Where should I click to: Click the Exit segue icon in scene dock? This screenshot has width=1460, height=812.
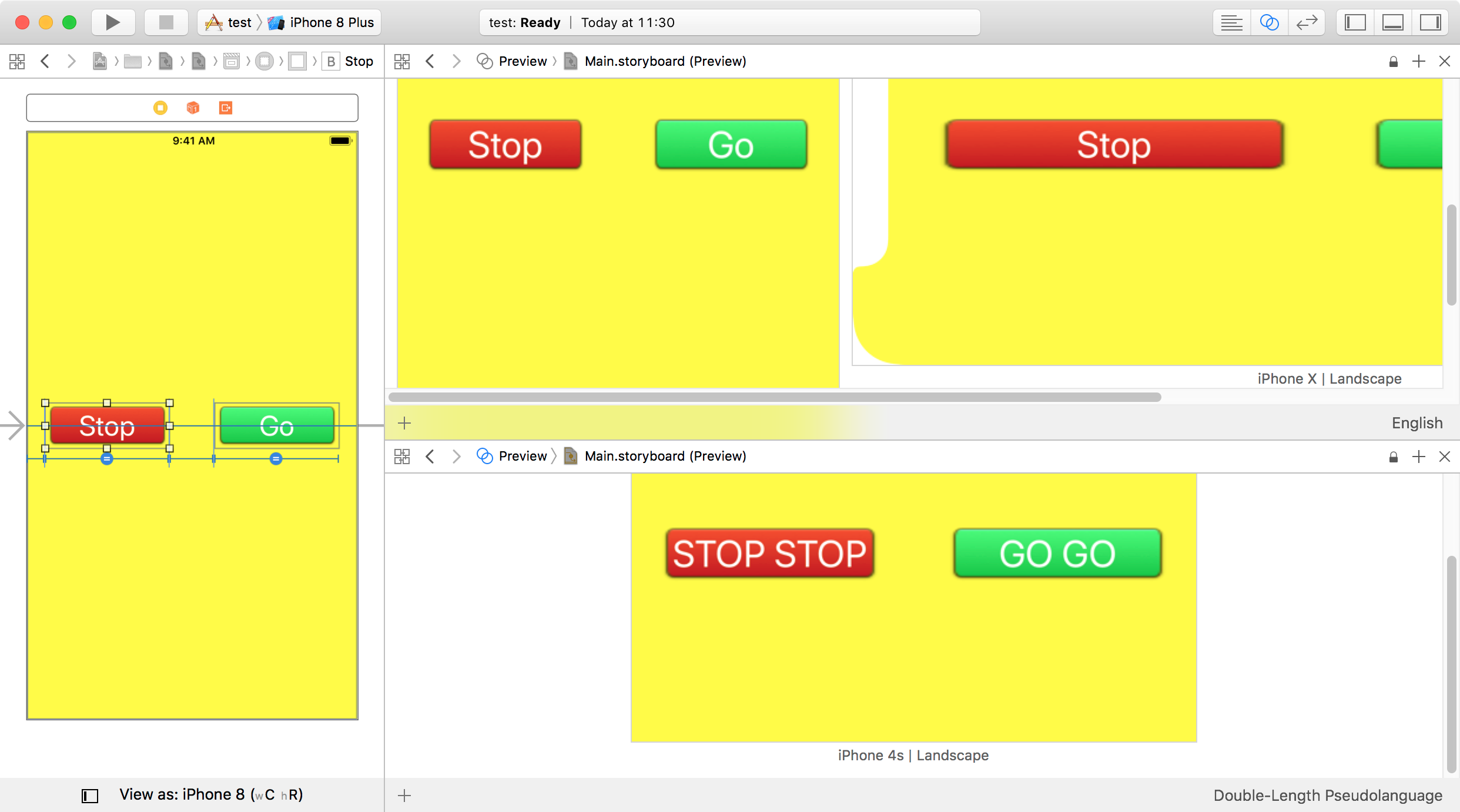coord(225,108)
